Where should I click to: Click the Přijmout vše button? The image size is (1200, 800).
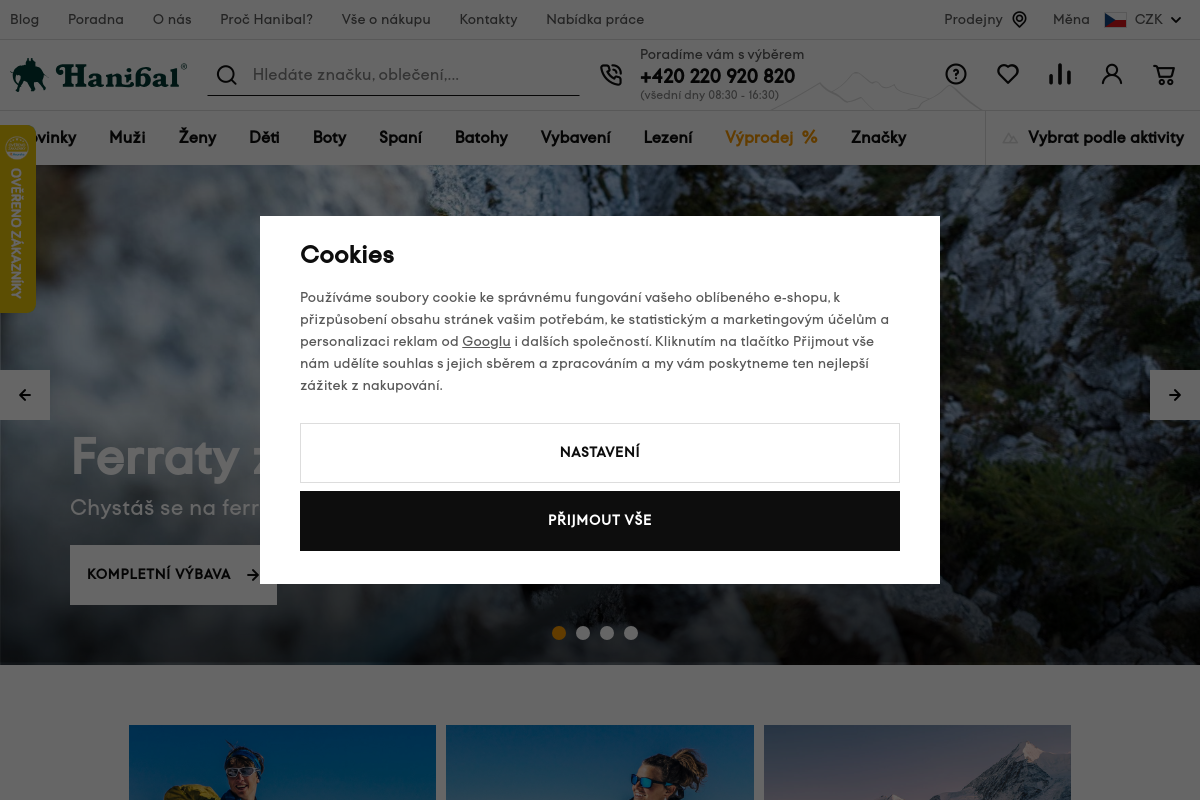point(600,521)
